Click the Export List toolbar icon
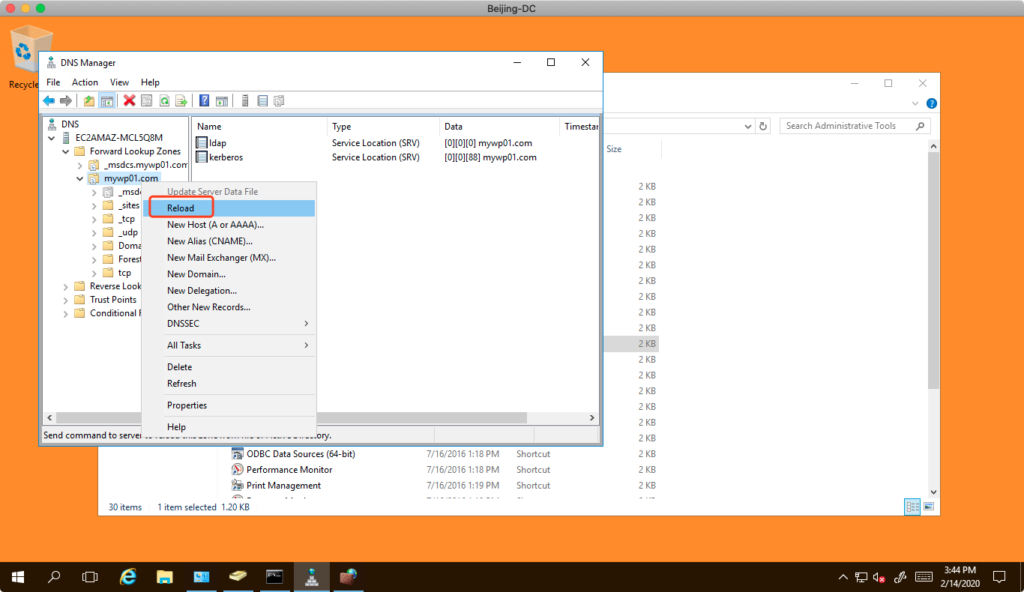Viewport: 1024px width, 592px height. [x=181, y=101]
